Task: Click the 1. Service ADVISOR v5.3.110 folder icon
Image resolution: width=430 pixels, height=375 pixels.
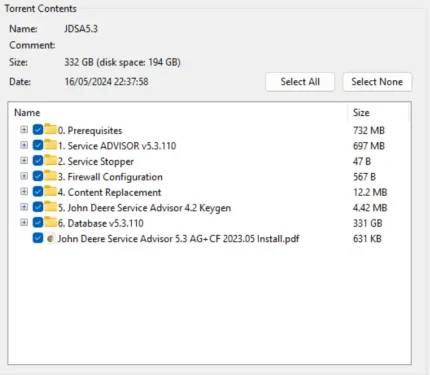Action: [x=50, y=144]
